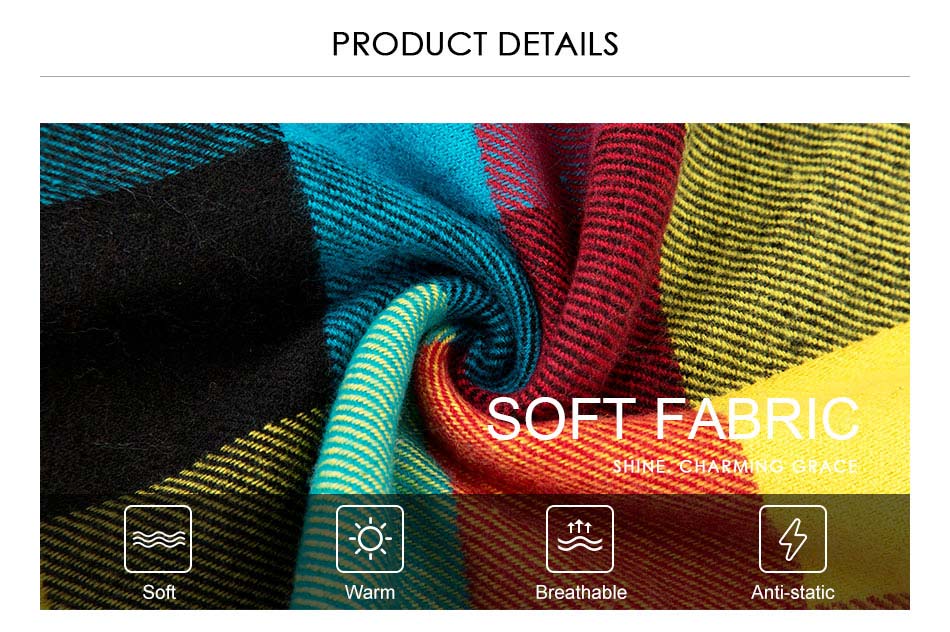
Task: Click the 'Warm' label text
Action: tap(370, 592)
